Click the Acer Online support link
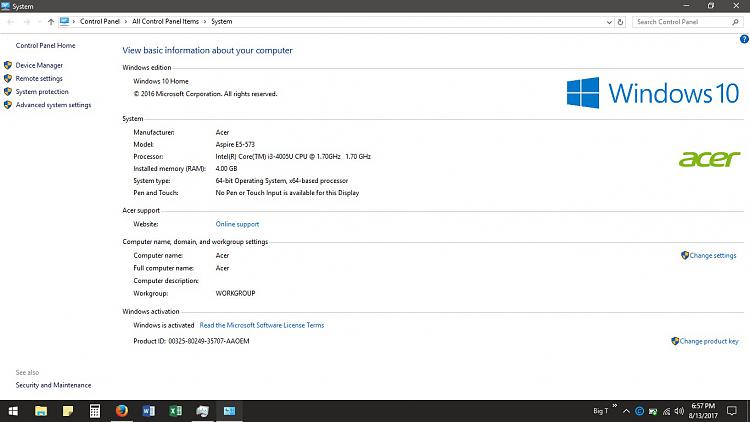Screen dimensions: 750x422 pos(237,224)
